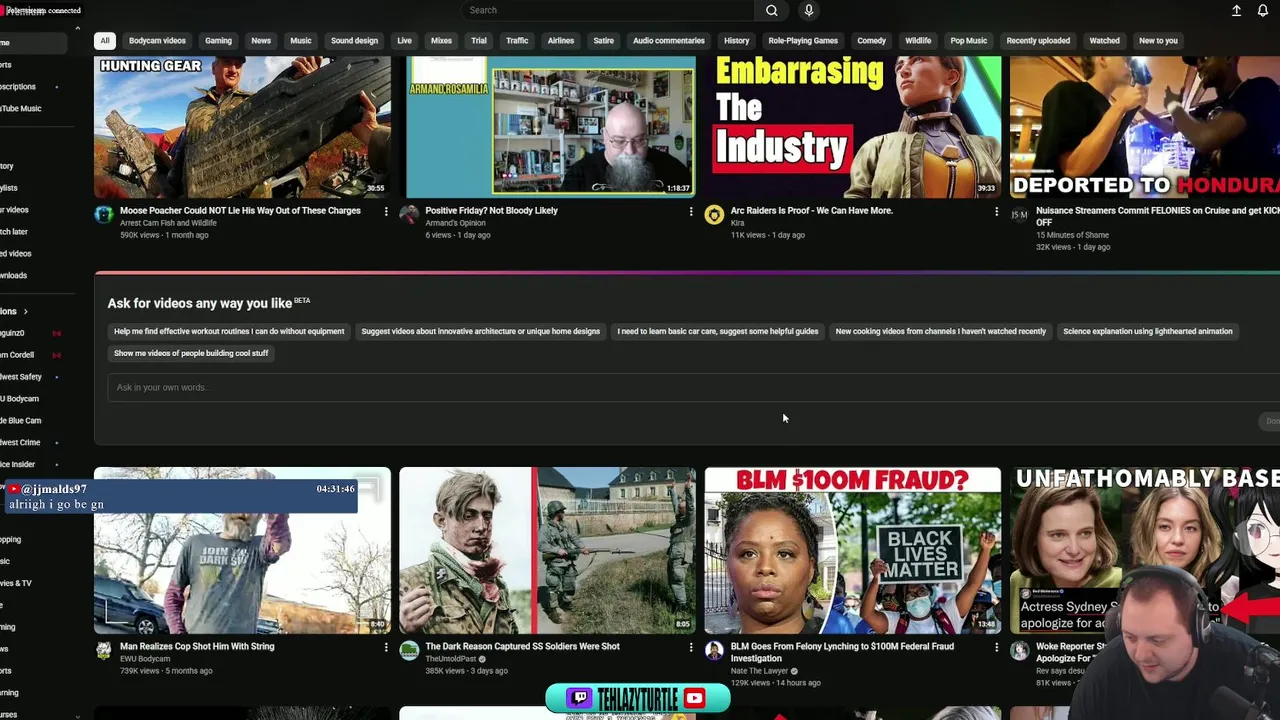1280x720 pixels.
Task: Open the Armand Rosamilia video thumbnail
Action: click(x=550, y=127)
